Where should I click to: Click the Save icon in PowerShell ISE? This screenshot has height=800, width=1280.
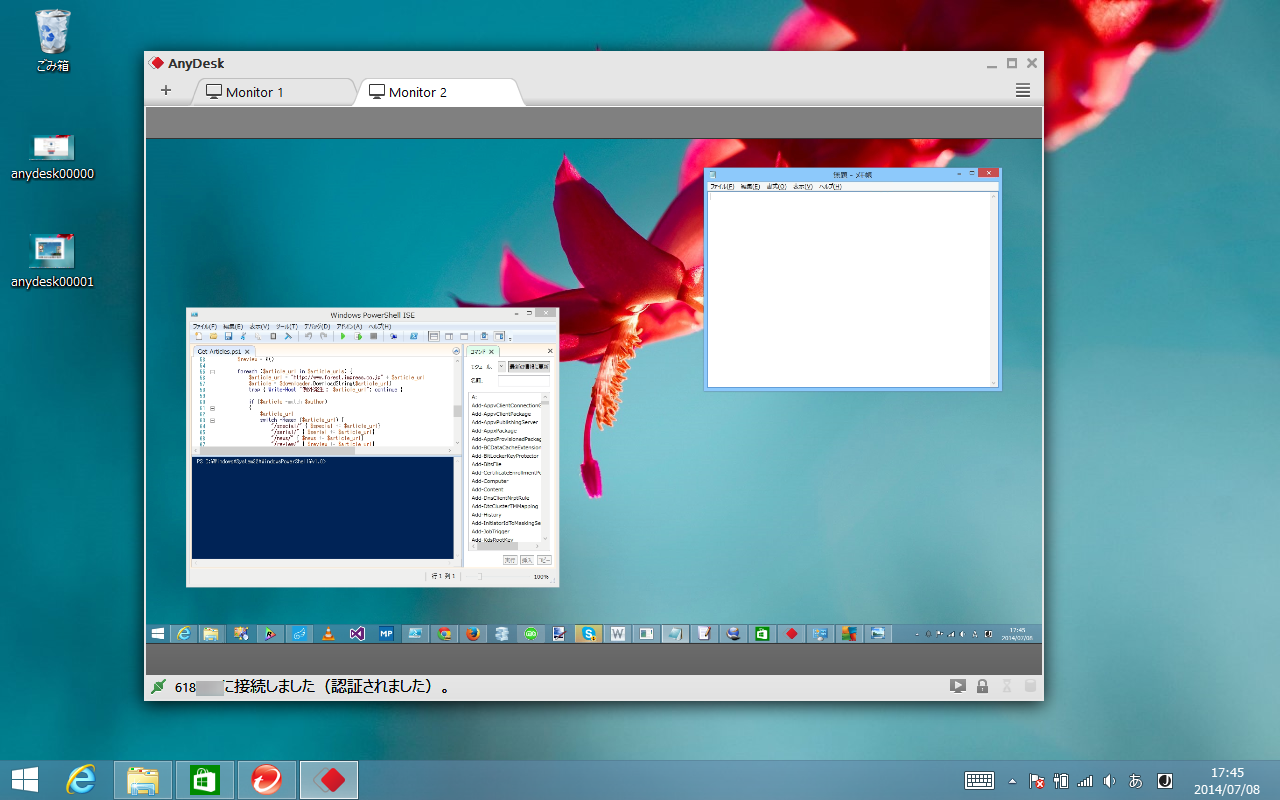(x=228, y=337)
